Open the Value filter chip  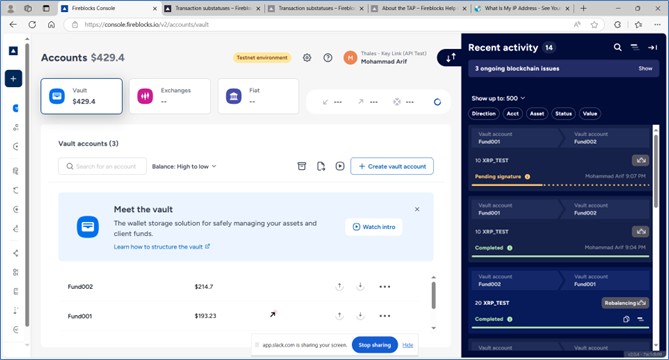[590, 113]
